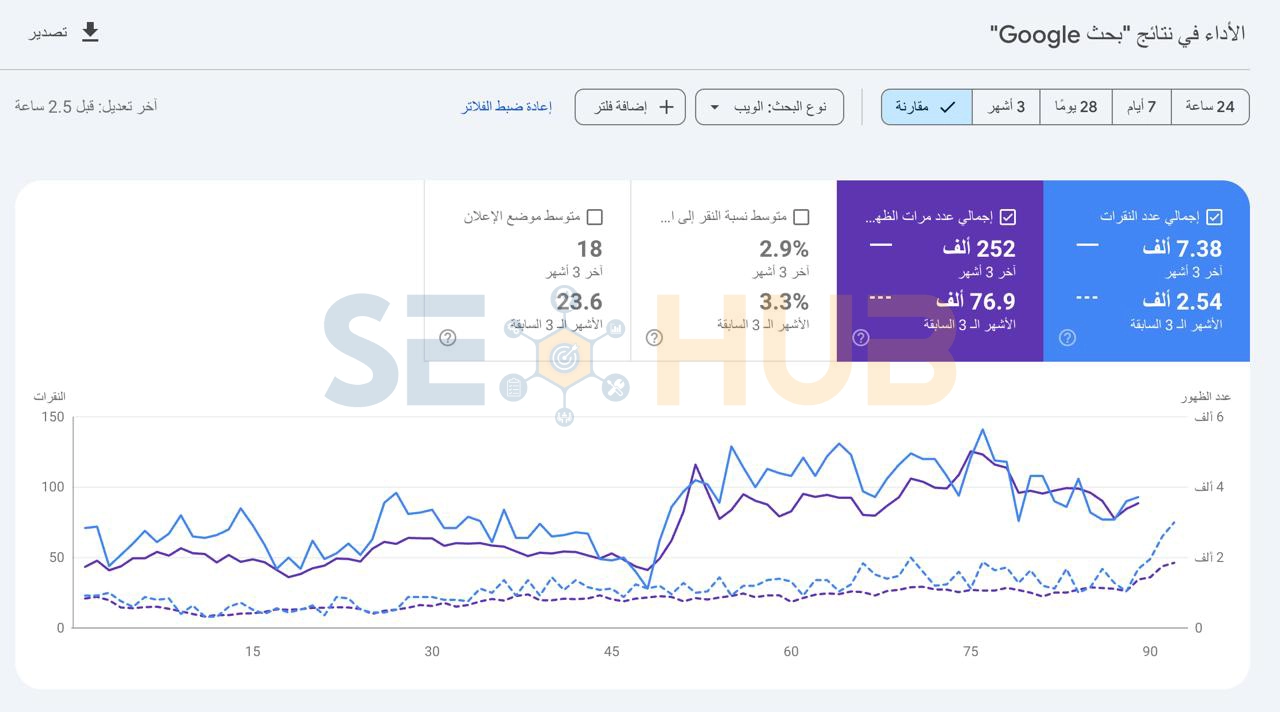Screen dimensions: 1280x712
Task: Enable the average position checkbox
Action: 595,217
